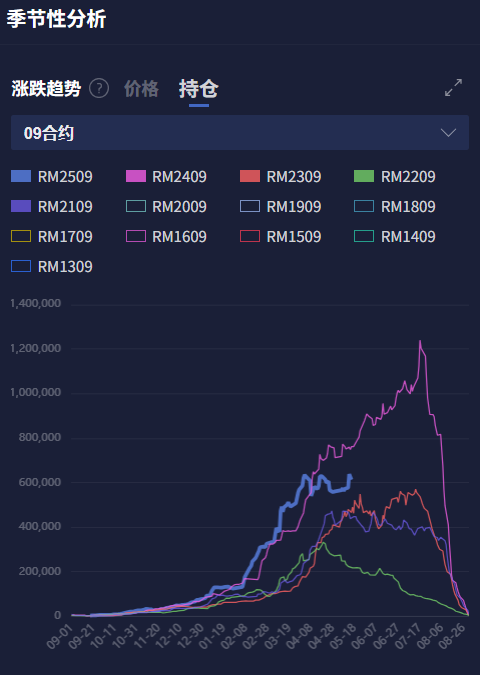Toggle RM2409 legend color box
This screenshot has height=675, width=480.
(x=136, y=176)
